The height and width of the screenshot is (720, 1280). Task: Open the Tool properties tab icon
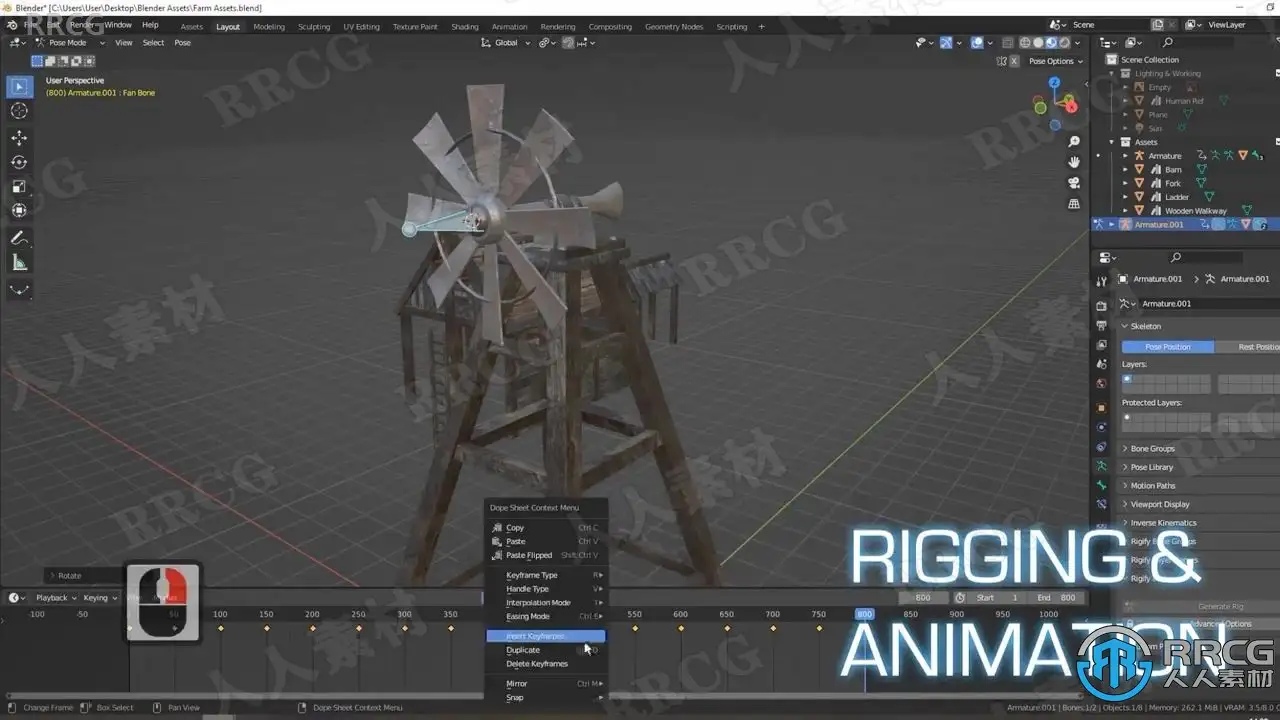(1101, 281)
